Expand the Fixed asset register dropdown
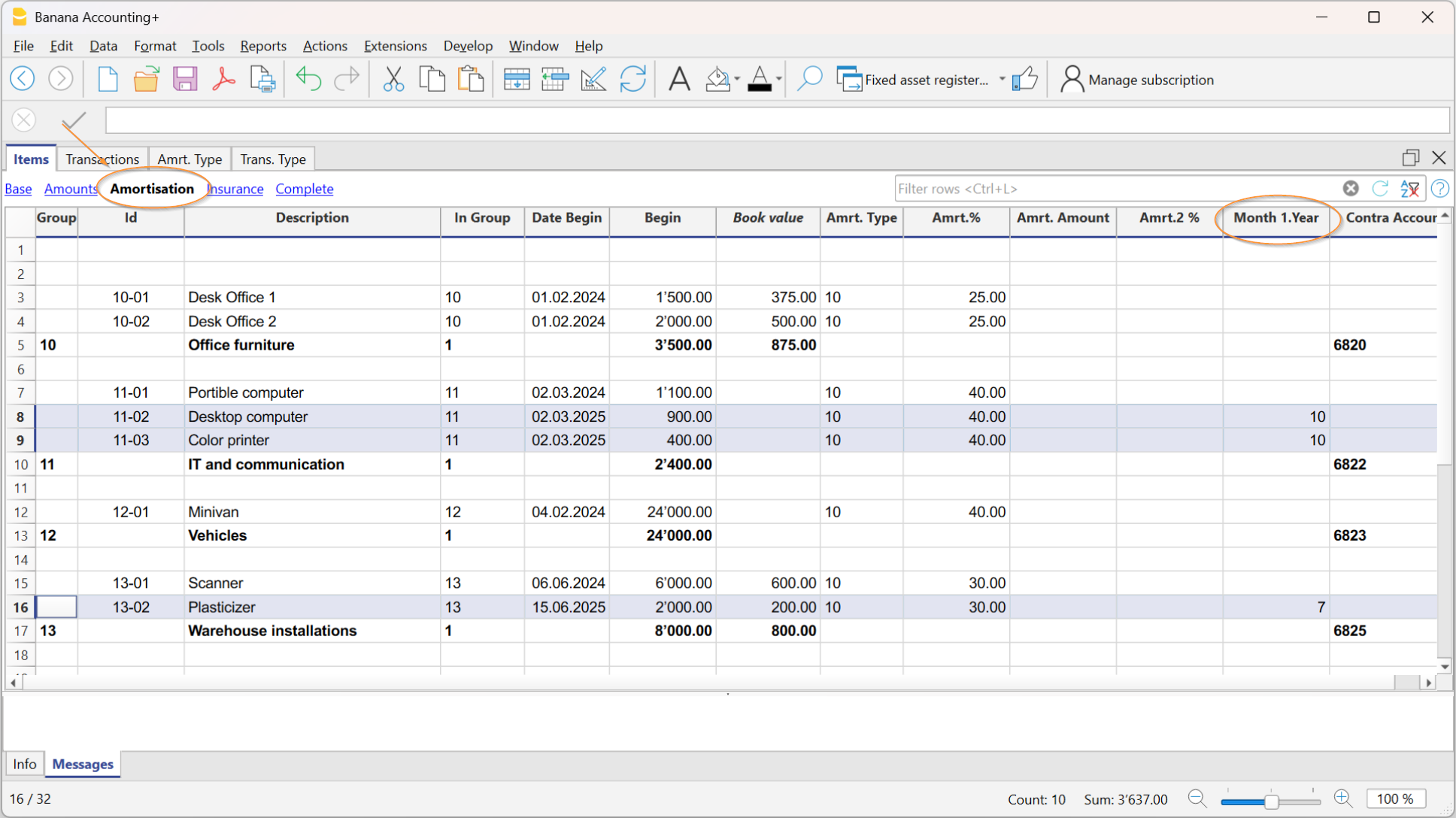Screen dimensions: 1456x818 (1002, 79)
